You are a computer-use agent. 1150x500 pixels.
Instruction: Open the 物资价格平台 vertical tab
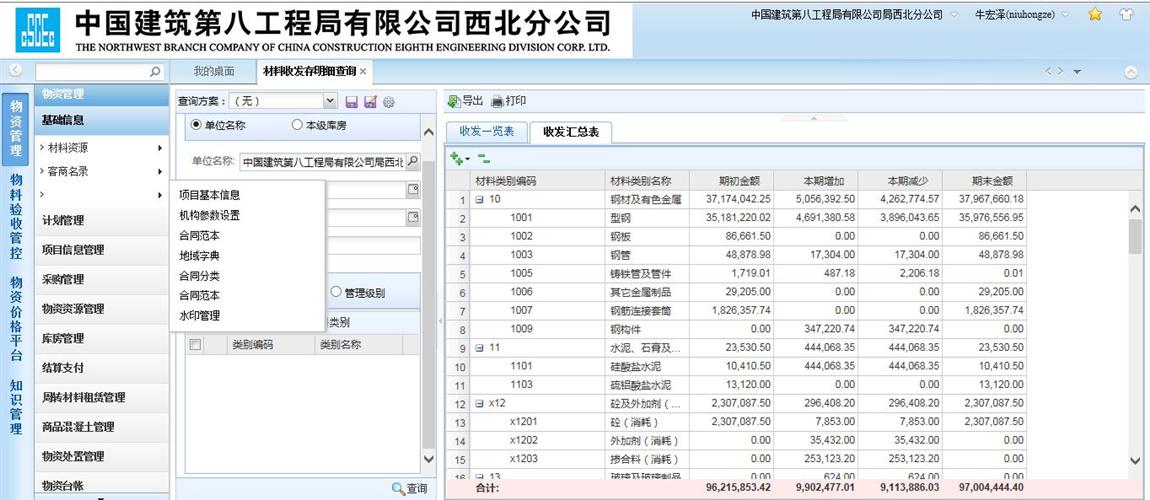tap(16, 319)
